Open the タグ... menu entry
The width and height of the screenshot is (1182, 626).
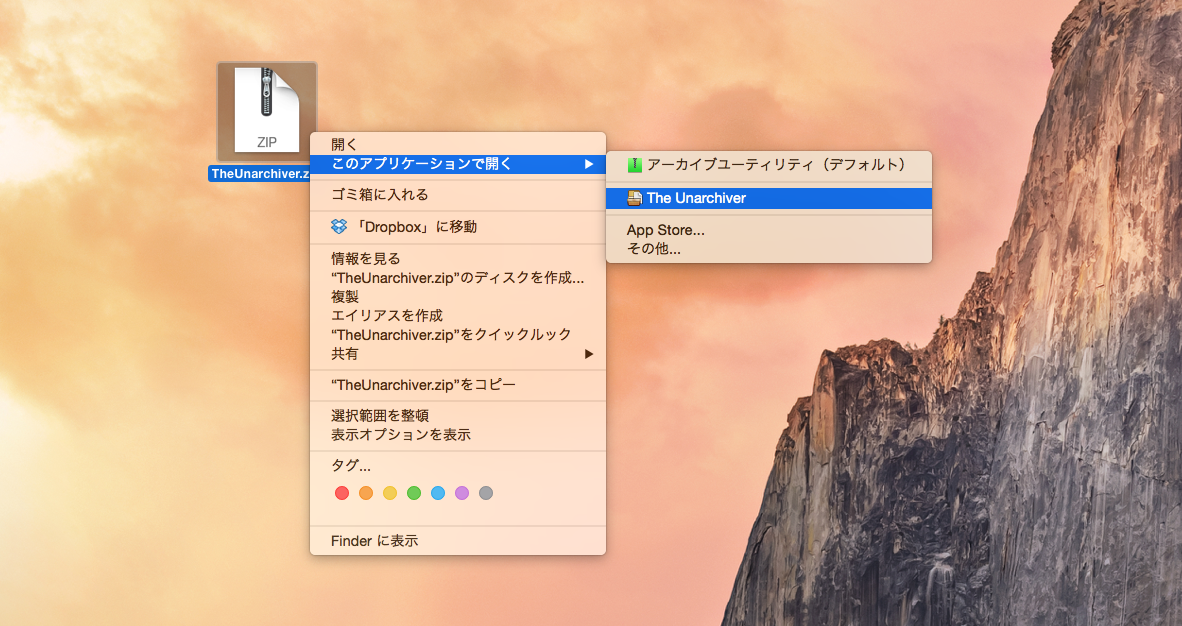coord(458,465)
